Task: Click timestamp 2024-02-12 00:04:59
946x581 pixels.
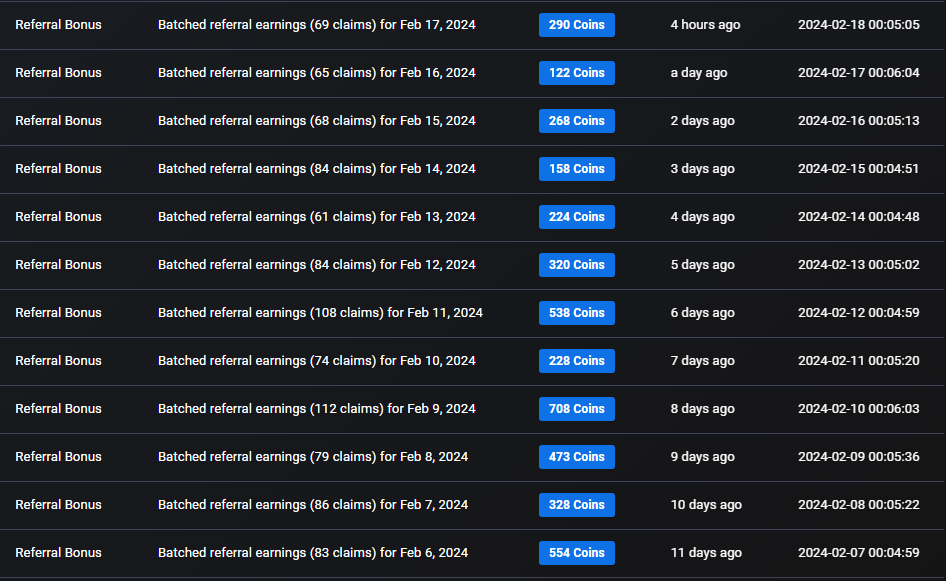Action: coord(859,313)
